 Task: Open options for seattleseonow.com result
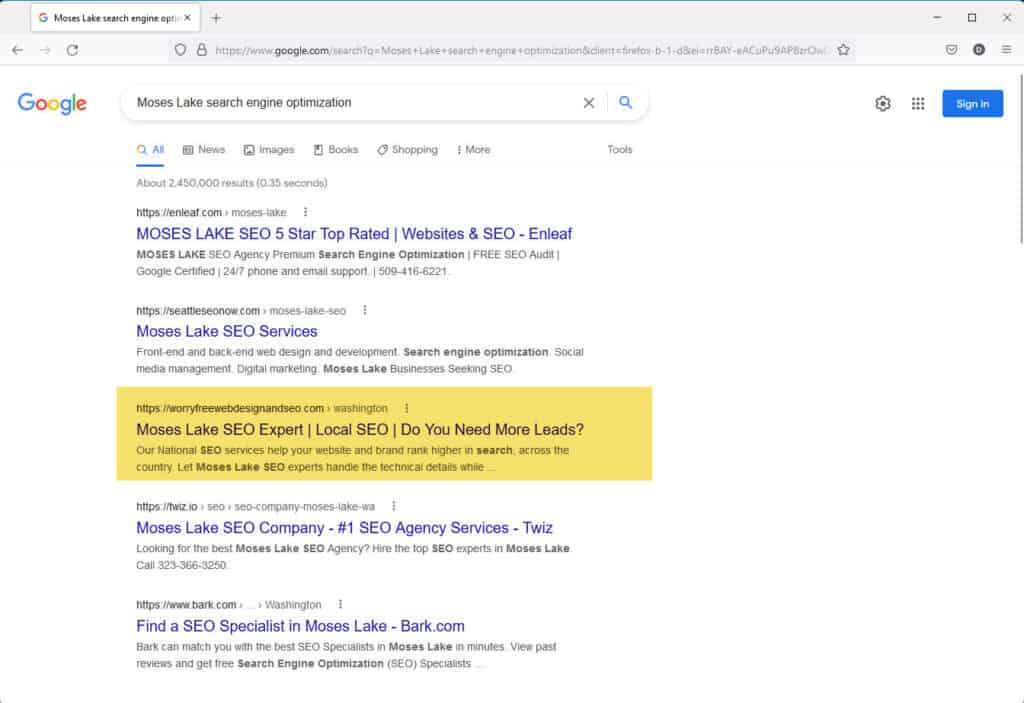(x=364, y=310)
